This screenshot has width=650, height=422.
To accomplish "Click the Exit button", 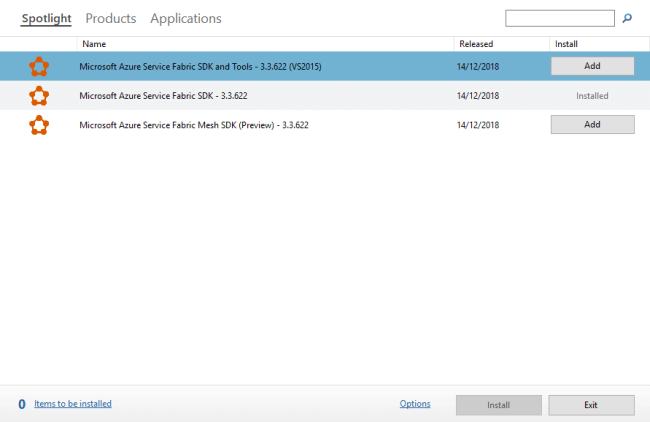I will [591, 405].
